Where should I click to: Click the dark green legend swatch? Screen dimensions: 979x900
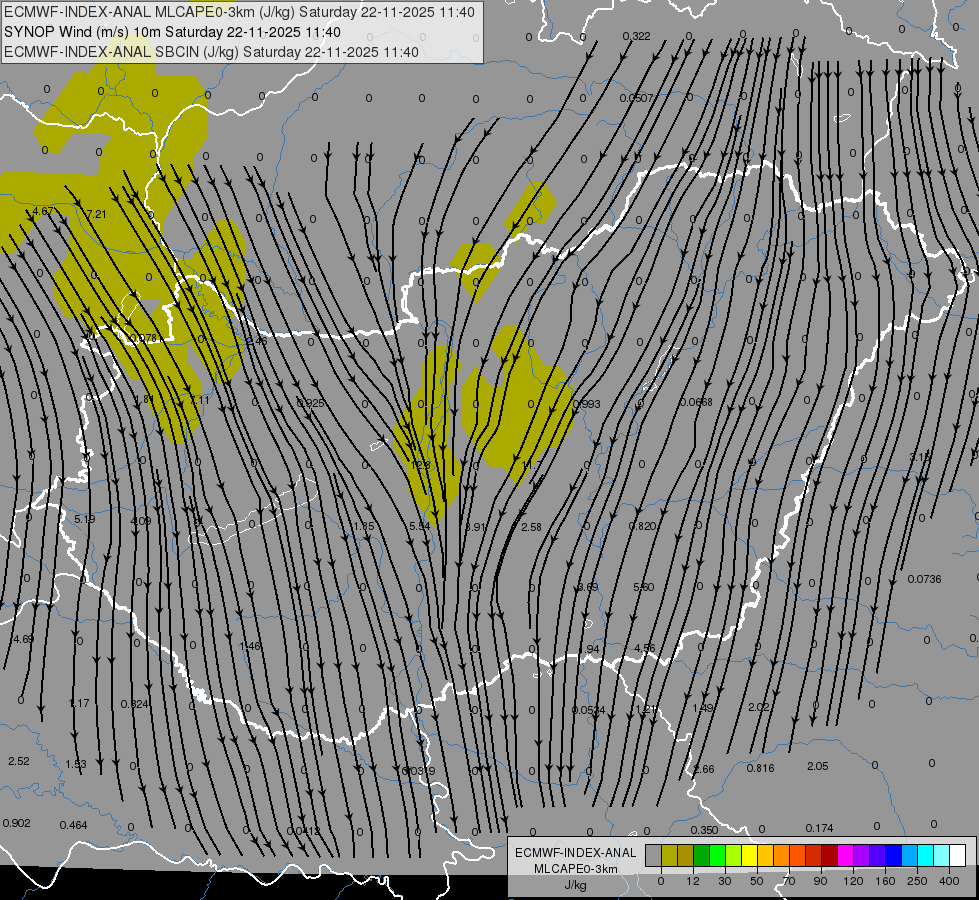(x=702, y=855)
